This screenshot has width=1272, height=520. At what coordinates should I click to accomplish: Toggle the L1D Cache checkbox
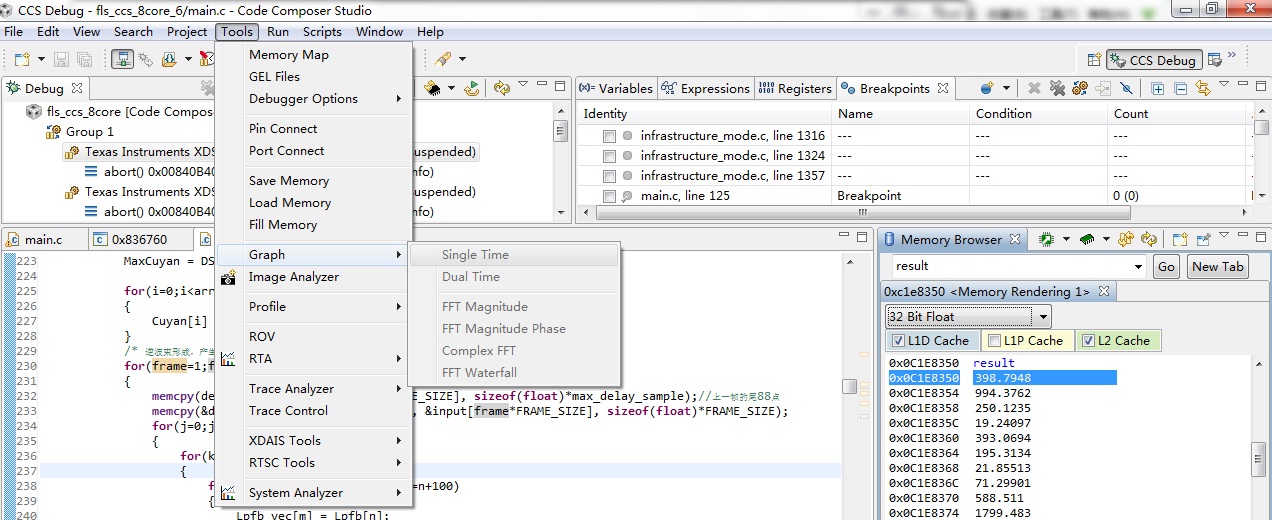tap(898, 341)
